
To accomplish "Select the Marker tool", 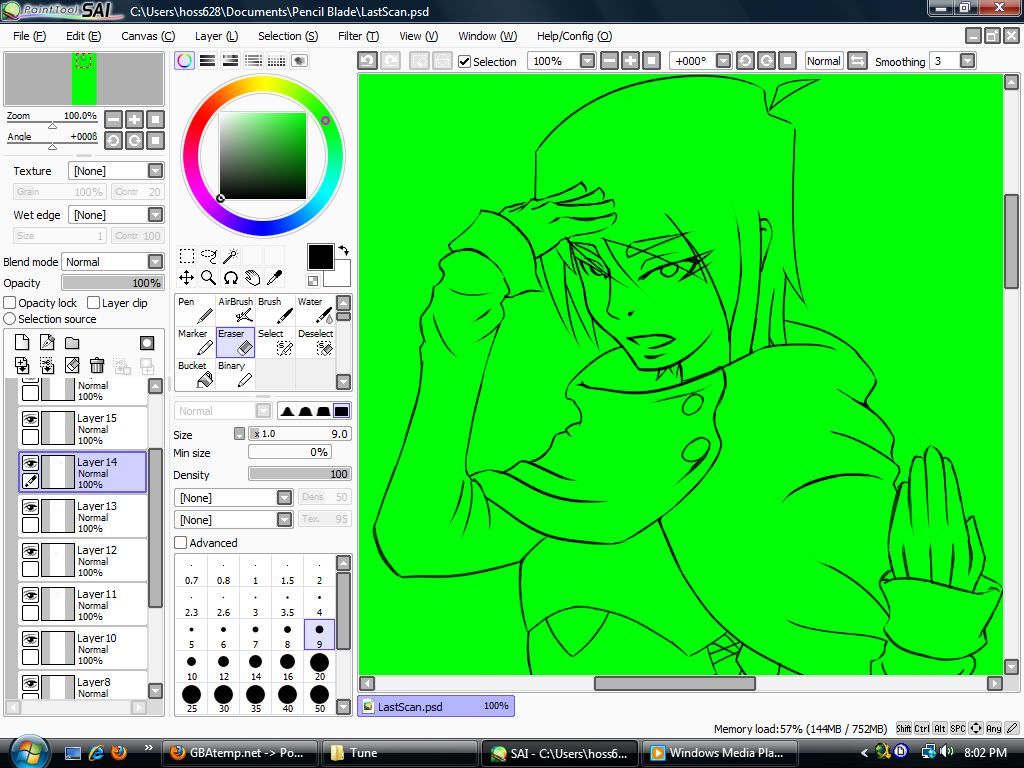I will (194, 342).
